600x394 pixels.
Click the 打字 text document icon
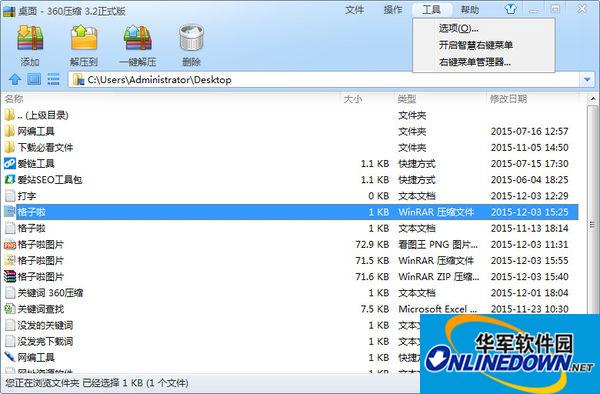10,196
